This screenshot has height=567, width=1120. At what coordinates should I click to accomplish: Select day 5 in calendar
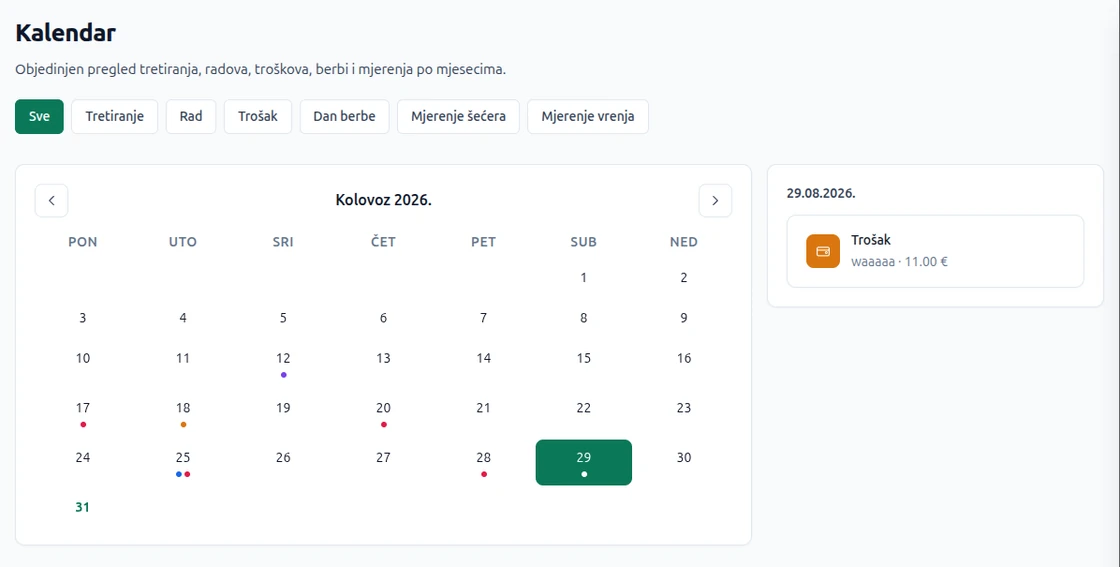pos(283,318)
